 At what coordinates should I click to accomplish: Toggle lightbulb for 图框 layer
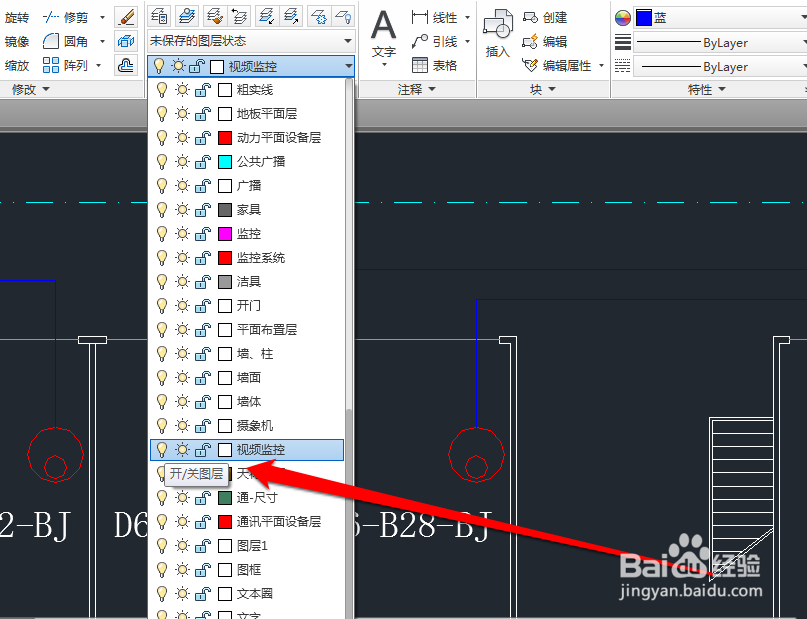click(162, 570)
